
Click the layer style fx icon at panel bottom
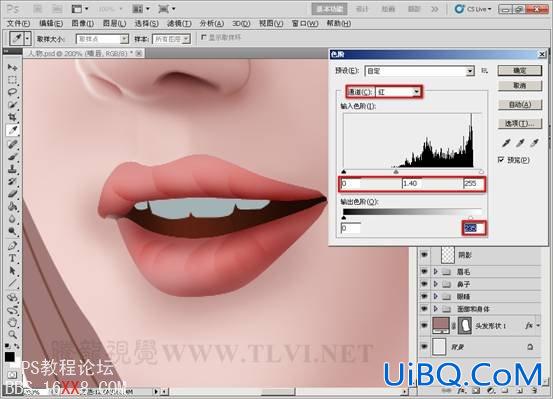(x=461, y=391)
